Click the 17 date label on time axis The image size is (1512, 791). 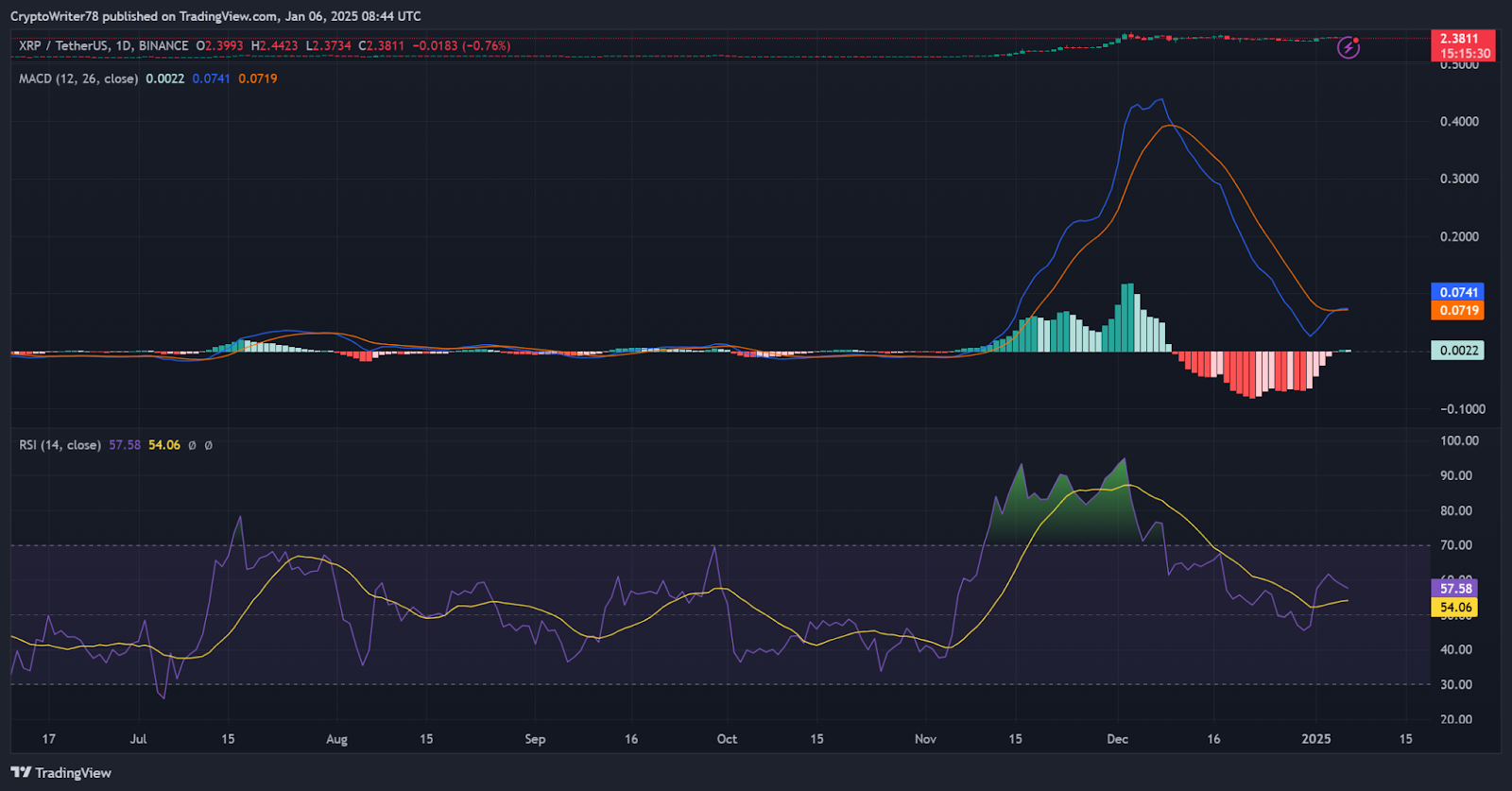point(48,739)
